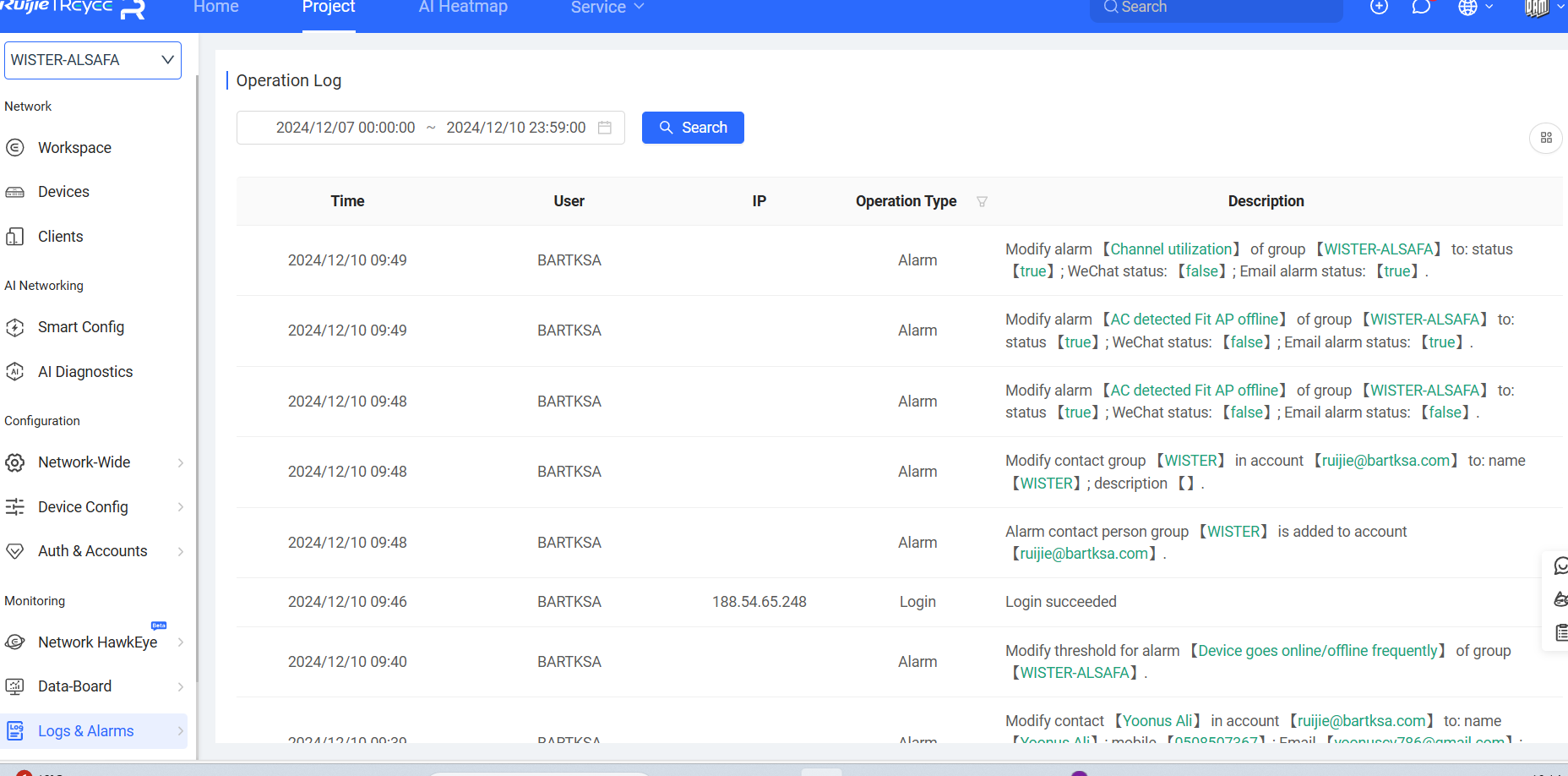This screenshot has width=1568, height=776.
Task: Open the user avatar icon in top bar
Action: pos(1537,8)
